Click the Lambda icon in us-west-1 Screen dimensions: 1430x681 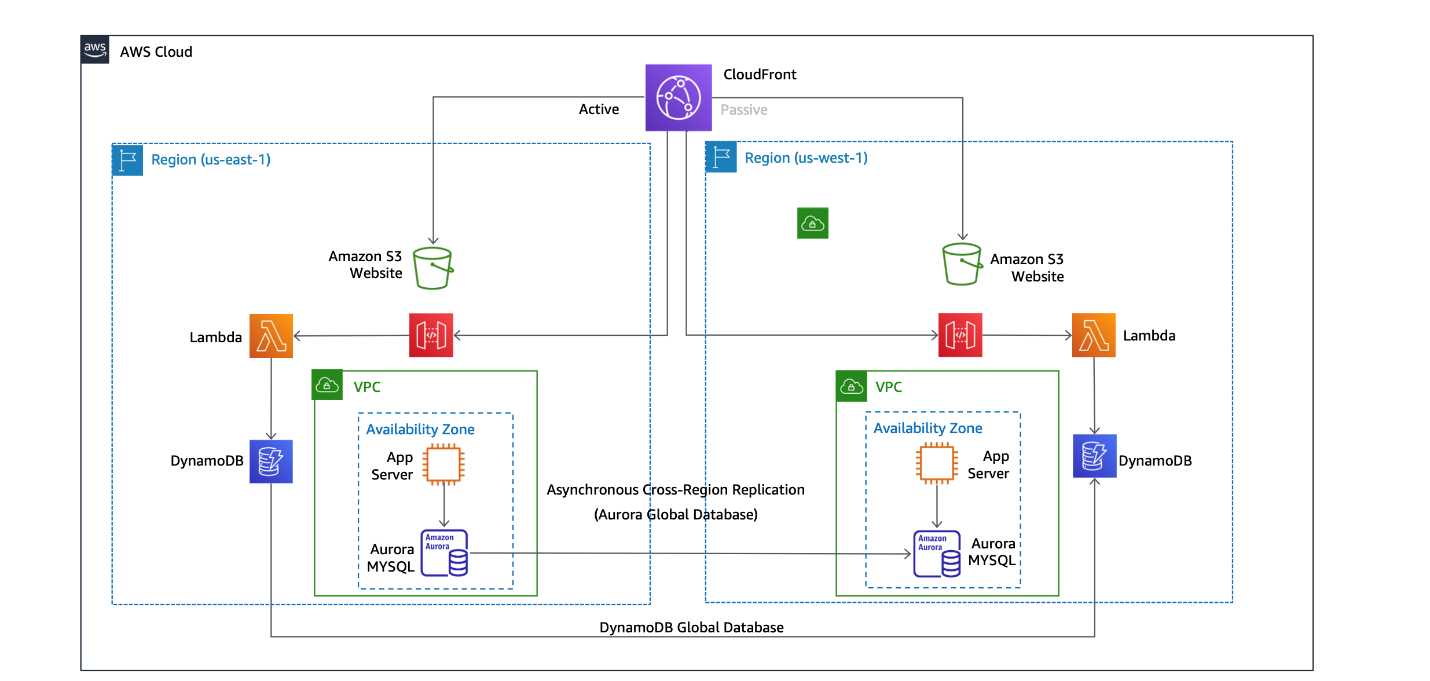pos(1093,335)
